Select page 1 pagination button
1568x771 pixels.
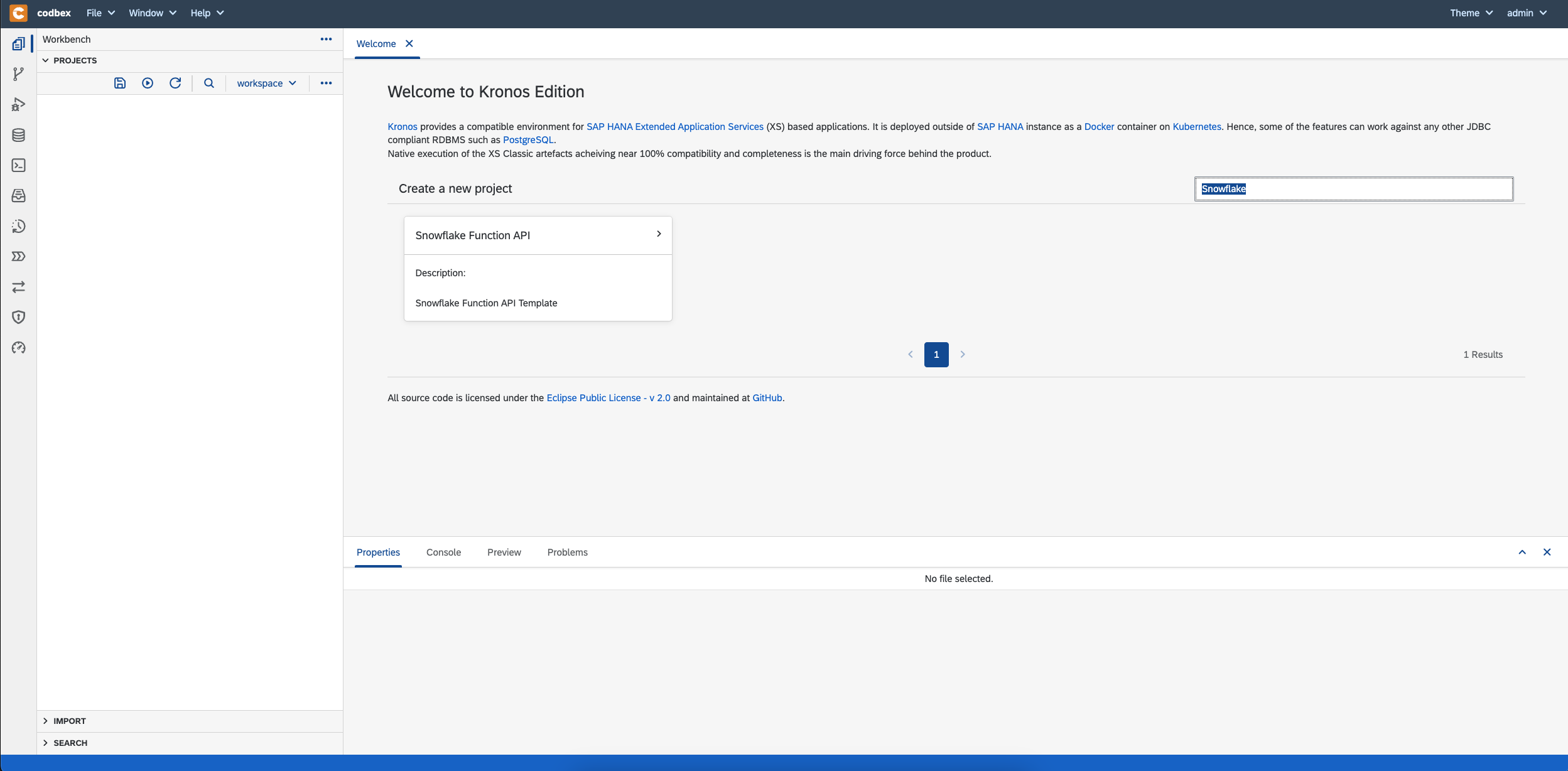(936, 354)
